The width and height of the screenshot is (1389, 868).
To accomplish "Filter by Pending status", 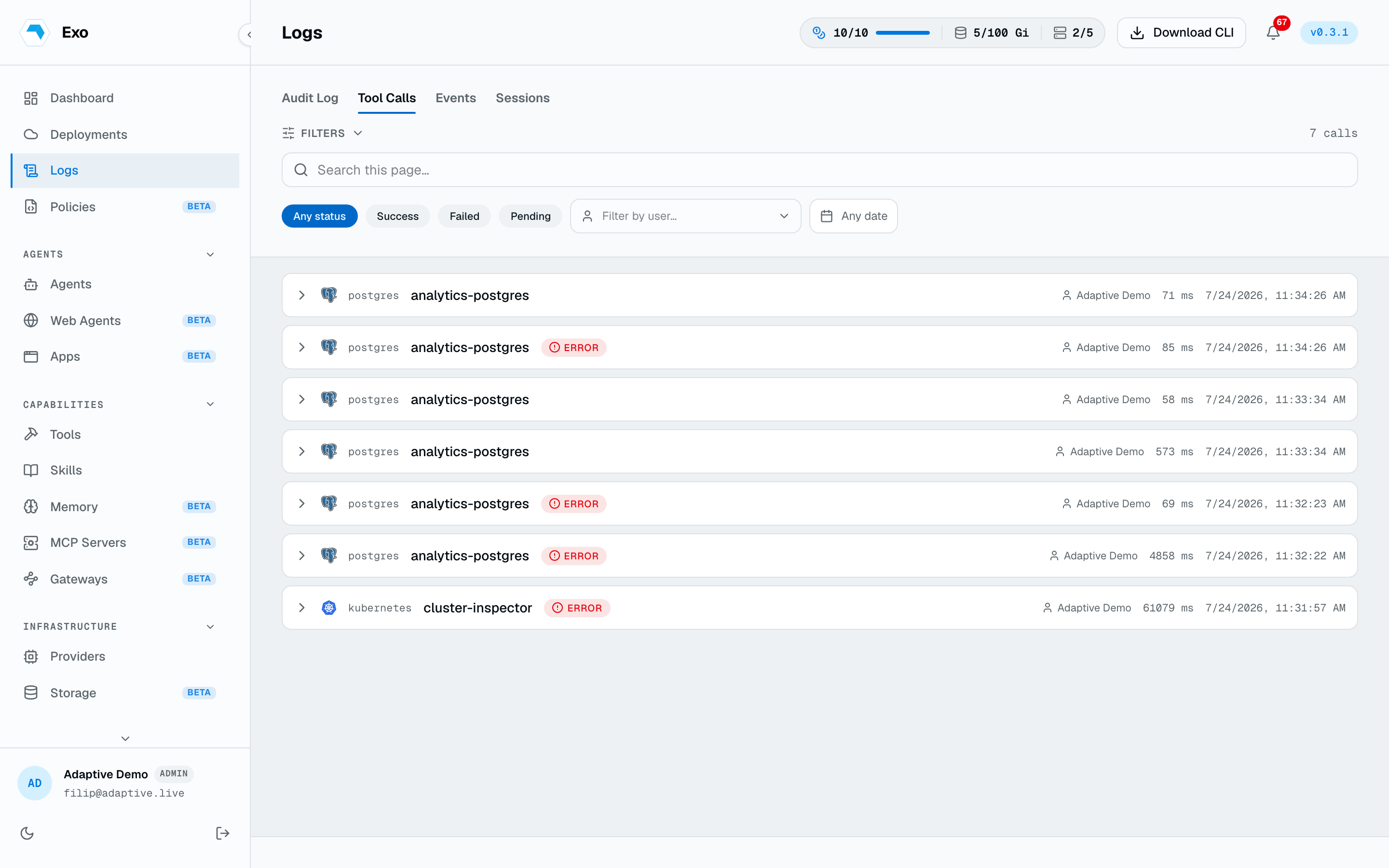I will (531, 217).
